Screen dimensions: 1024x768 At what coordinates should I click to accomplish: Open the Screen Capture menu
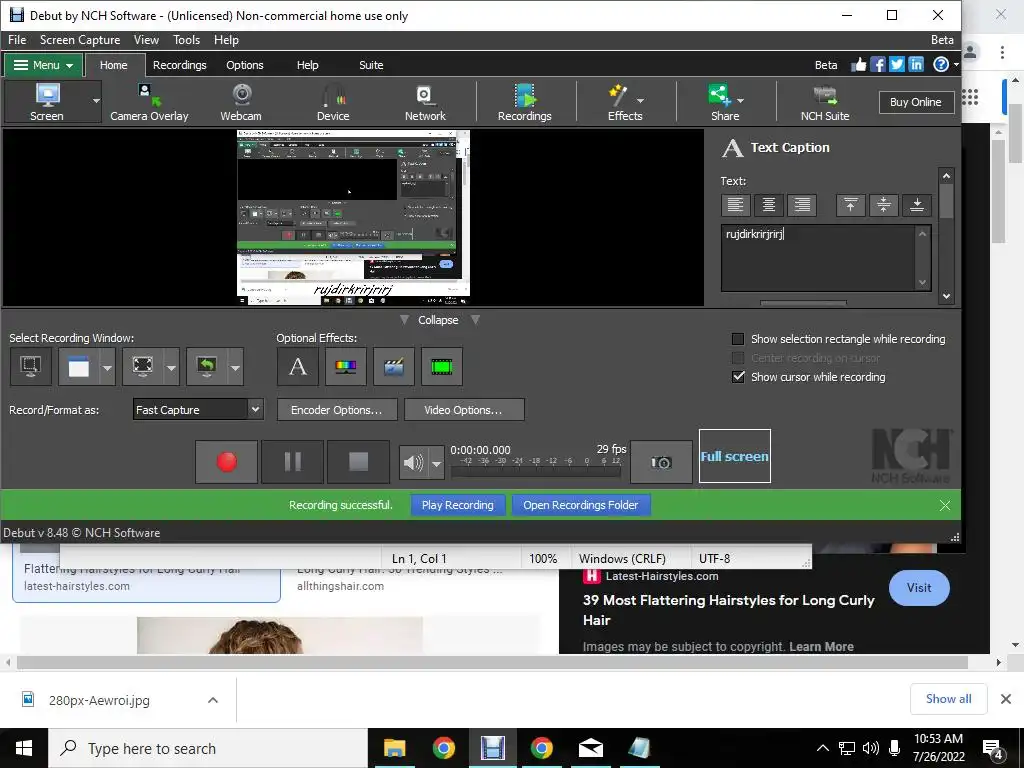click(80, 40)
